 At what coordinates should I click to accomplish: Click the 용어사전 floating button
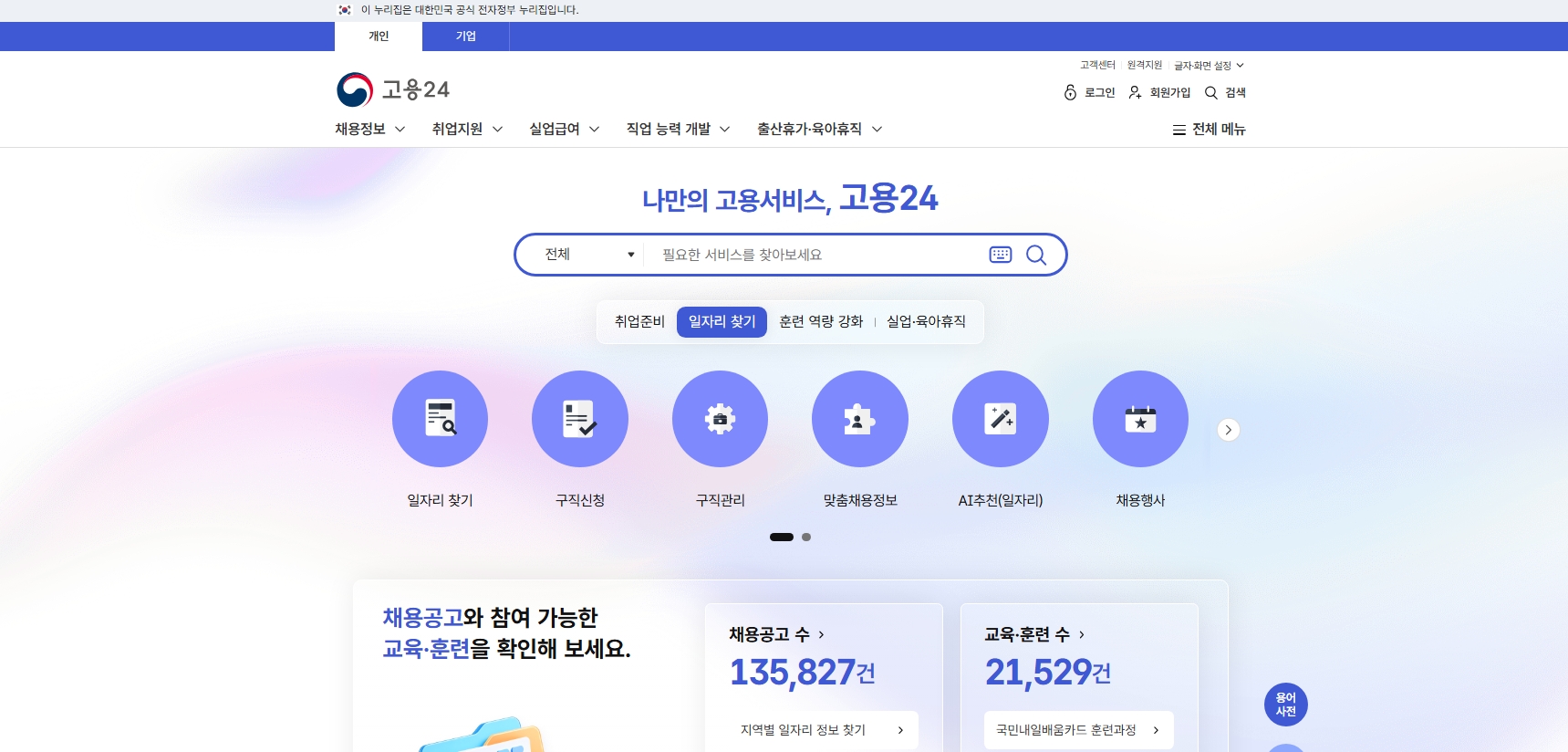(x=1285, y=705)
